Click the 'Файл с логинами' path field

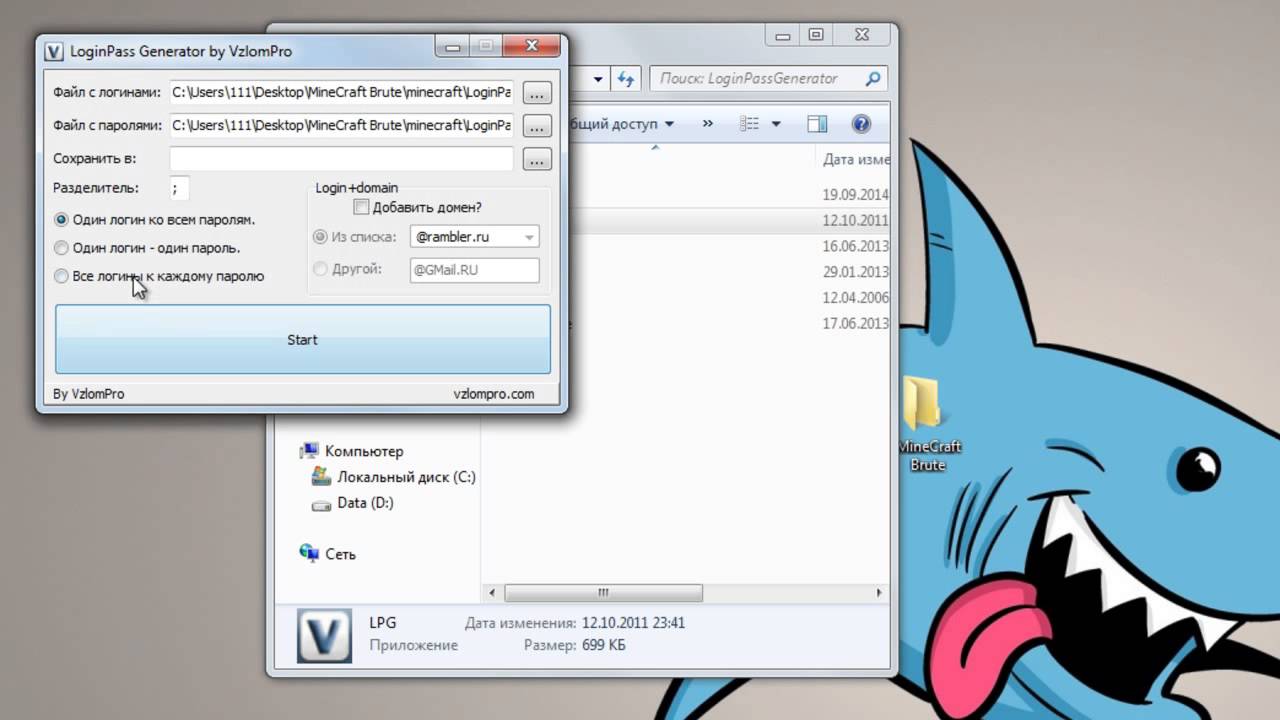(341, 92)
